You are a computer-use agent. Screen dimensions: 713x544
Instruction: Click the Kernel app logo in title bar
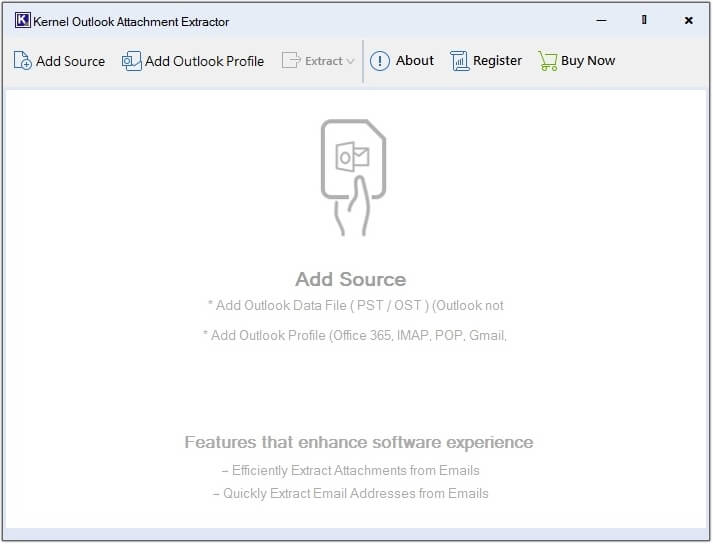click(22, 20)
